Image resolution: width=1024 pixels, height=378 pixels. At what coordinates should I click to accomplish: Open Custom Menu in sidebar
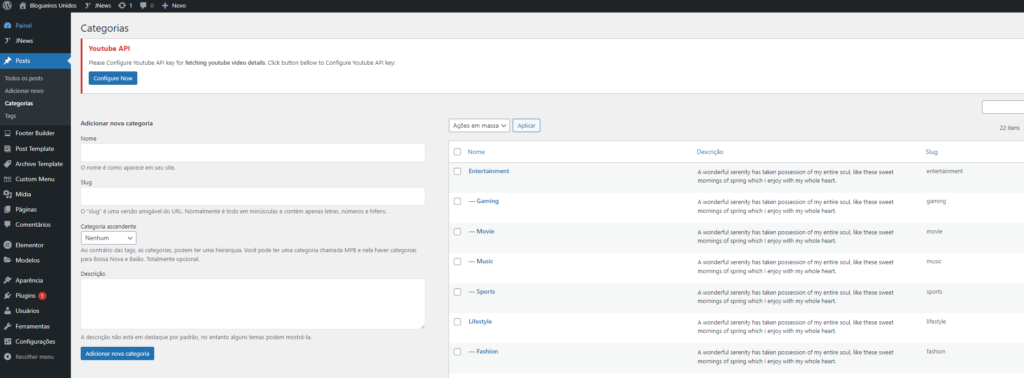(35, 179)
